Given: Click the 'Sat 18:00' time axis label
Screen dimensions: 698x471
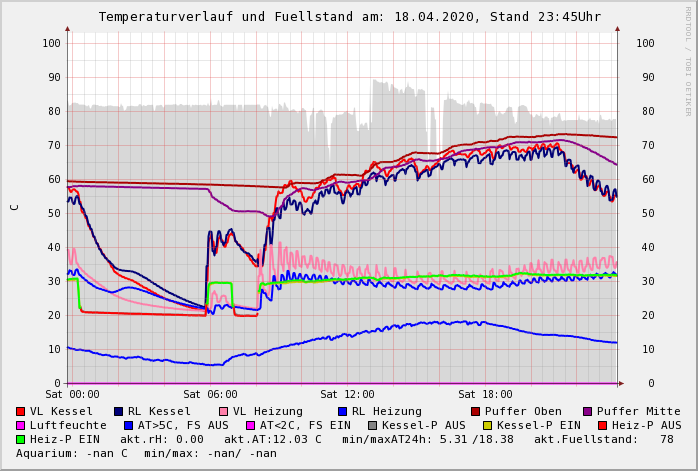Looking at the screenshot, I should (485, 395).
